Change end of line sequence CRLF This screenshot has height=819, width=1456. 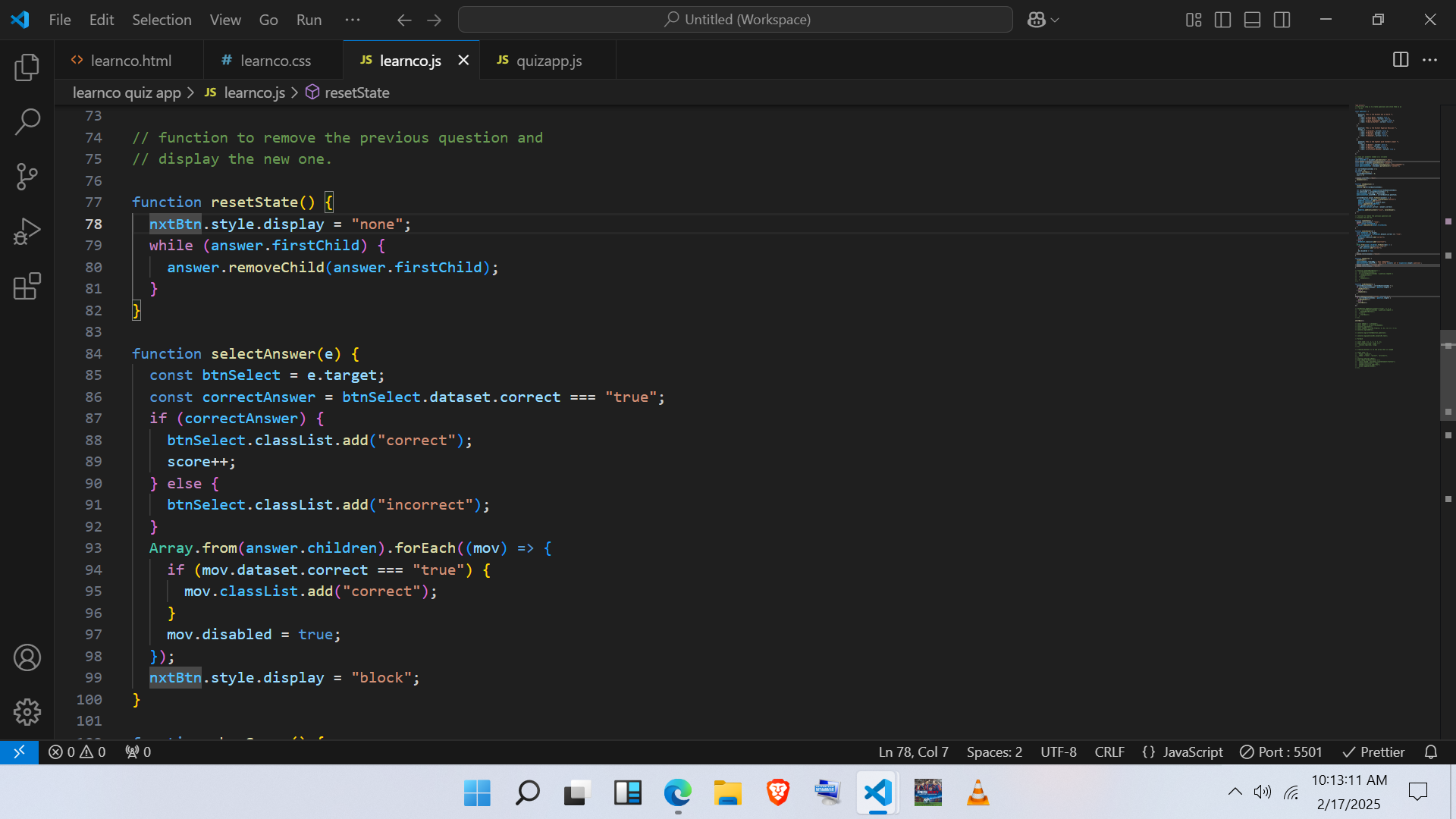1109,752
